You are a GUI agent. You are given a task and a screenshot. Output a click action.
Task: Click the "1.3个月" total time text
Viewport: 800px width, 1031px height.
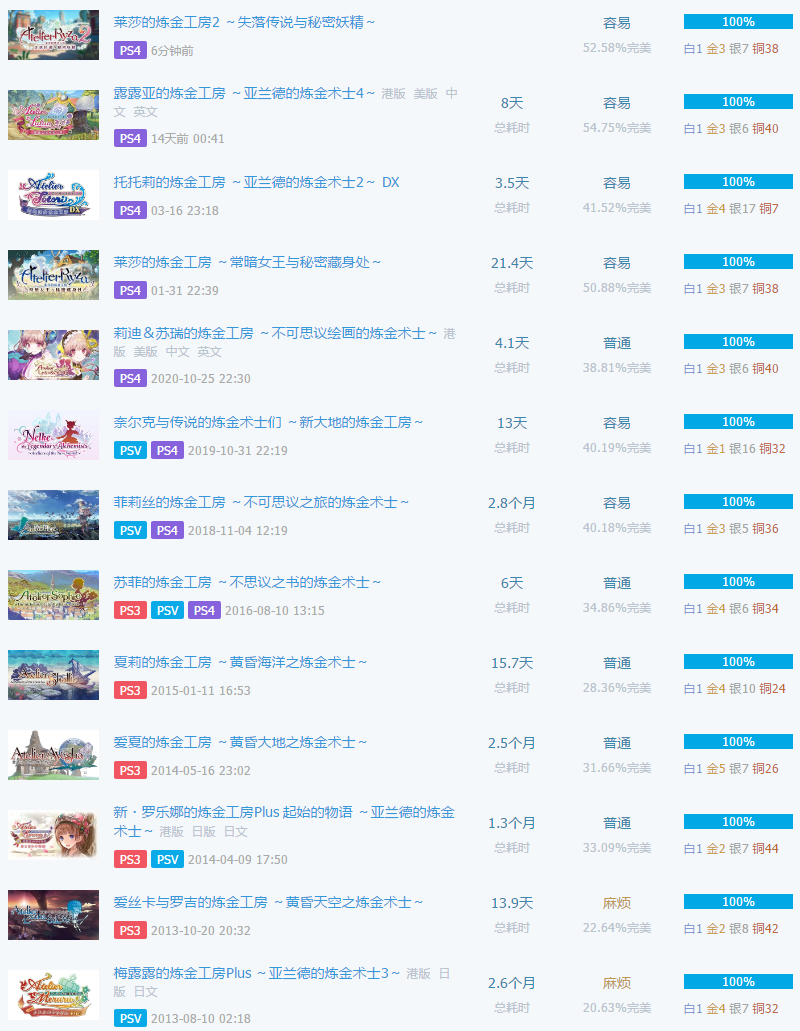click(512, 823)
